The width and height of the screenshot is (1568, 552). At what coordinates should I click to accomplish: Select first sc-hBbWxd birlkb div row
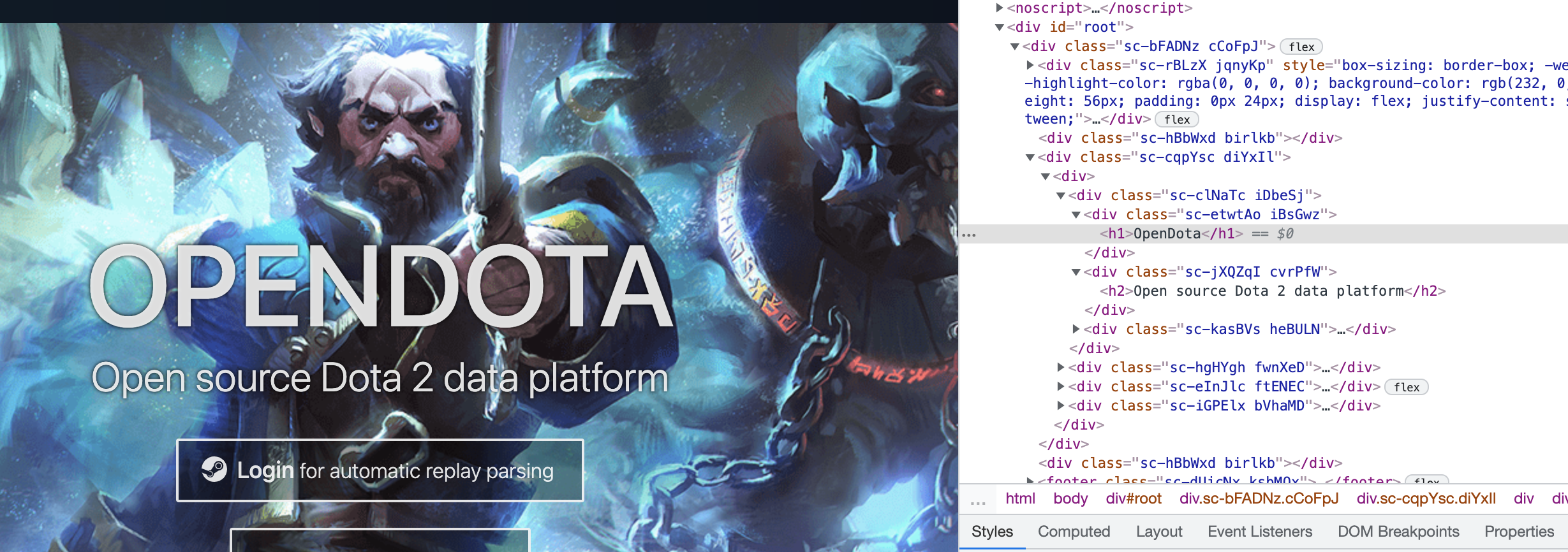click(x=1190, y=138)
